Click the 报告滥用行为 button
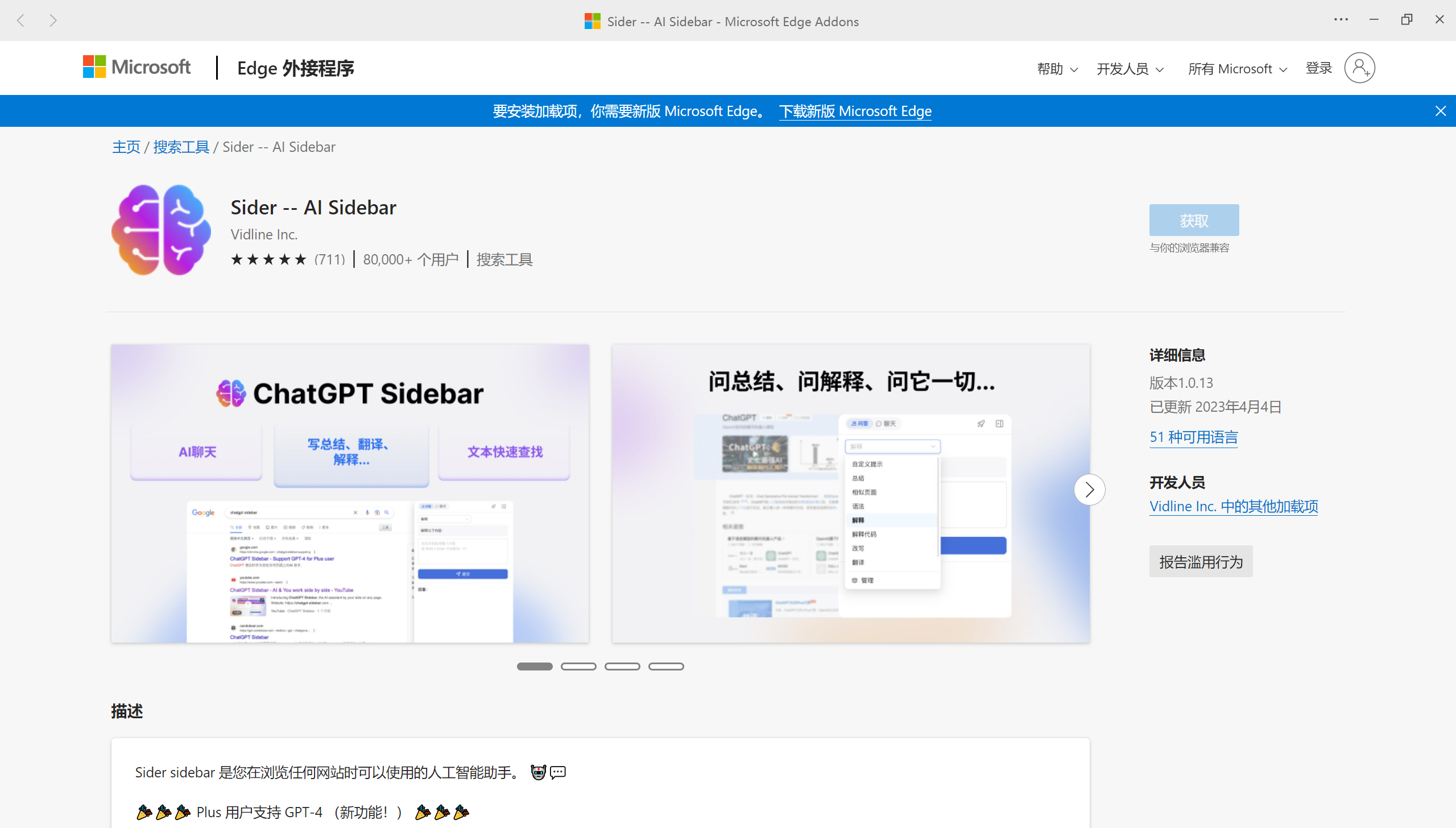Image resolution: width=1456 pixels, height=828 pixels. click(x=1201, y=562)
